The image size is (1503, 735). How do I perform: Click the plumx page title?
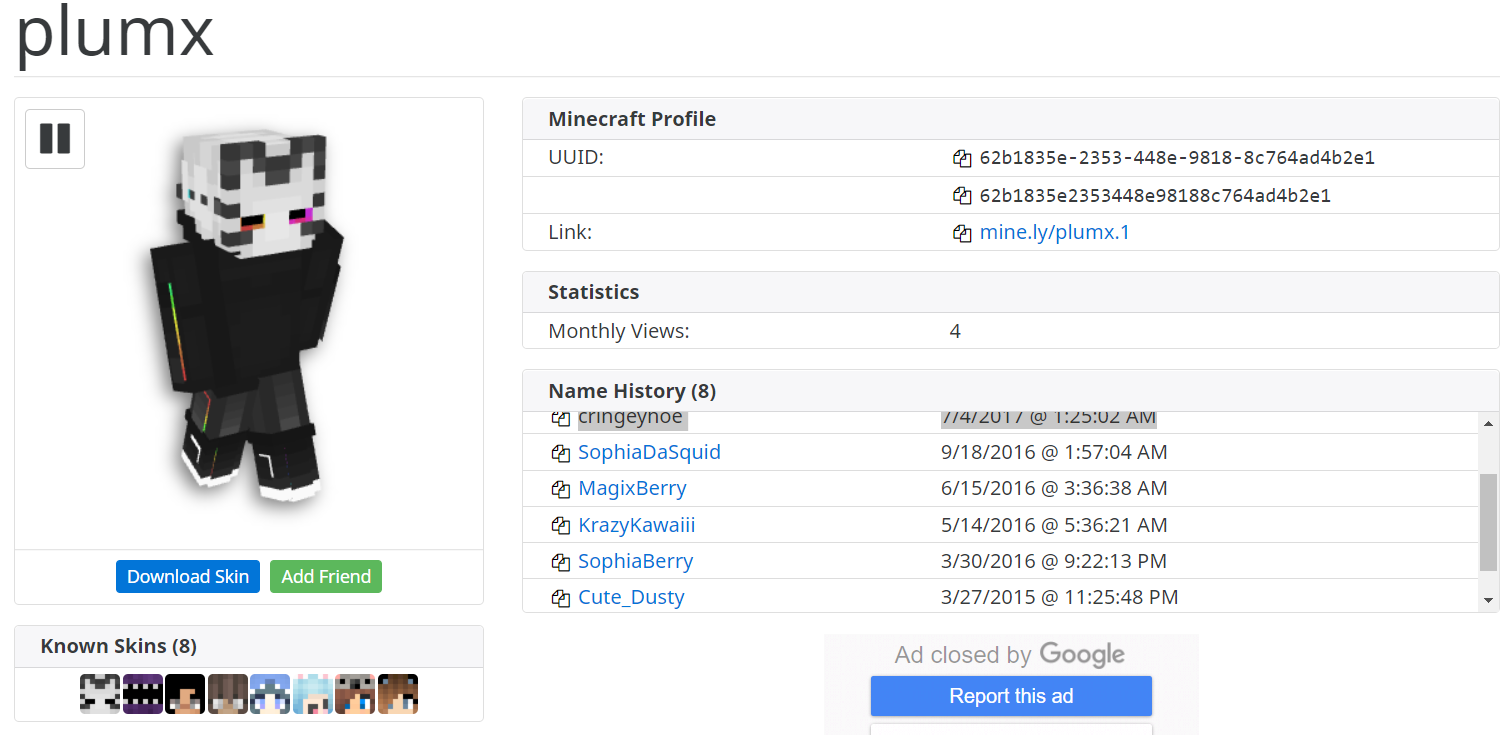point(115,32)
